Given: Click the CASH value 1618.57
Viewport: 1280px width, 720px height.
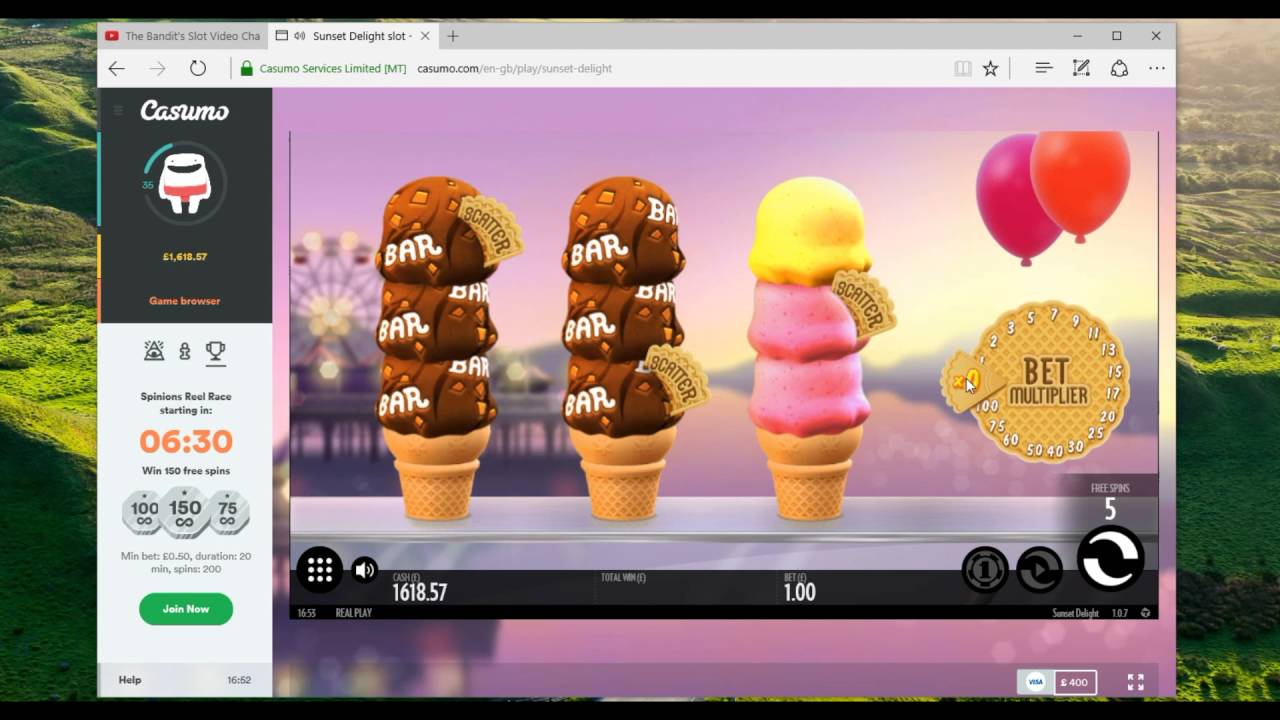Looking at the screenshot, I should 419,592.
